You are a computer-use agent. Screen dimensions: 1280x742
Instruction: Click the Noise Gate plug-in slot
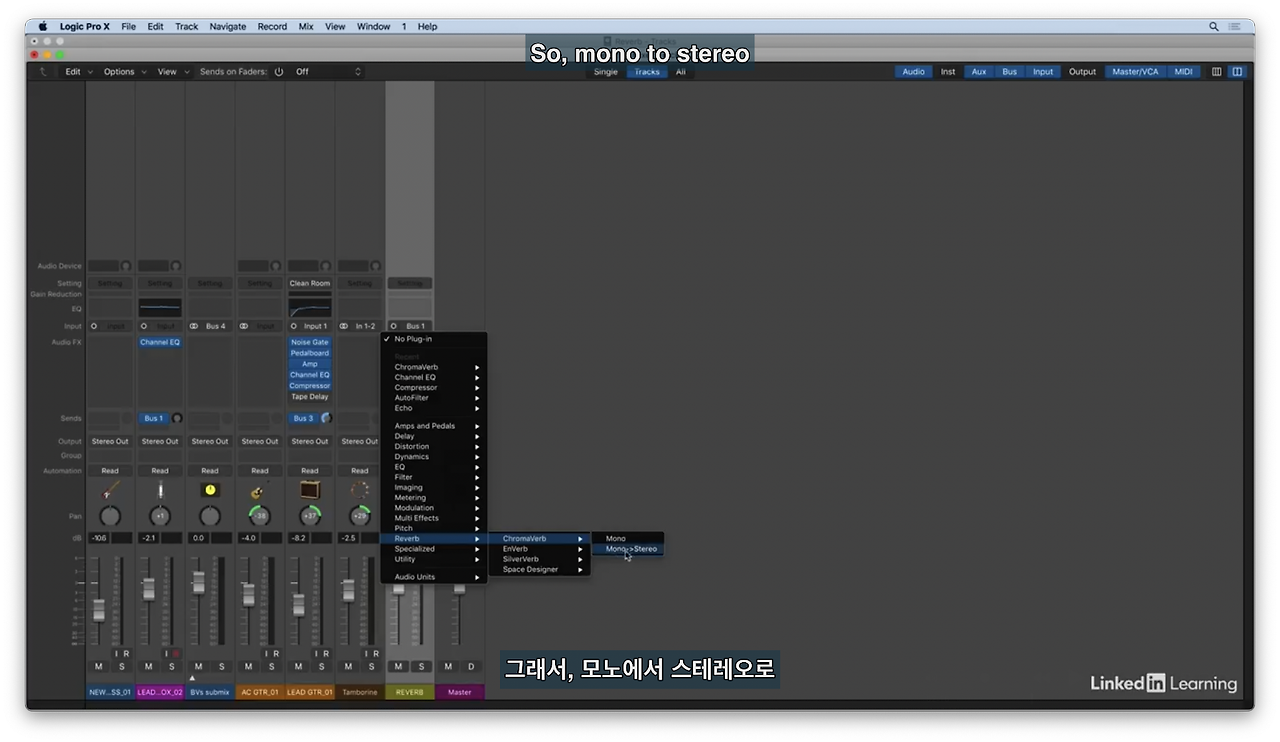coord(310,342)
